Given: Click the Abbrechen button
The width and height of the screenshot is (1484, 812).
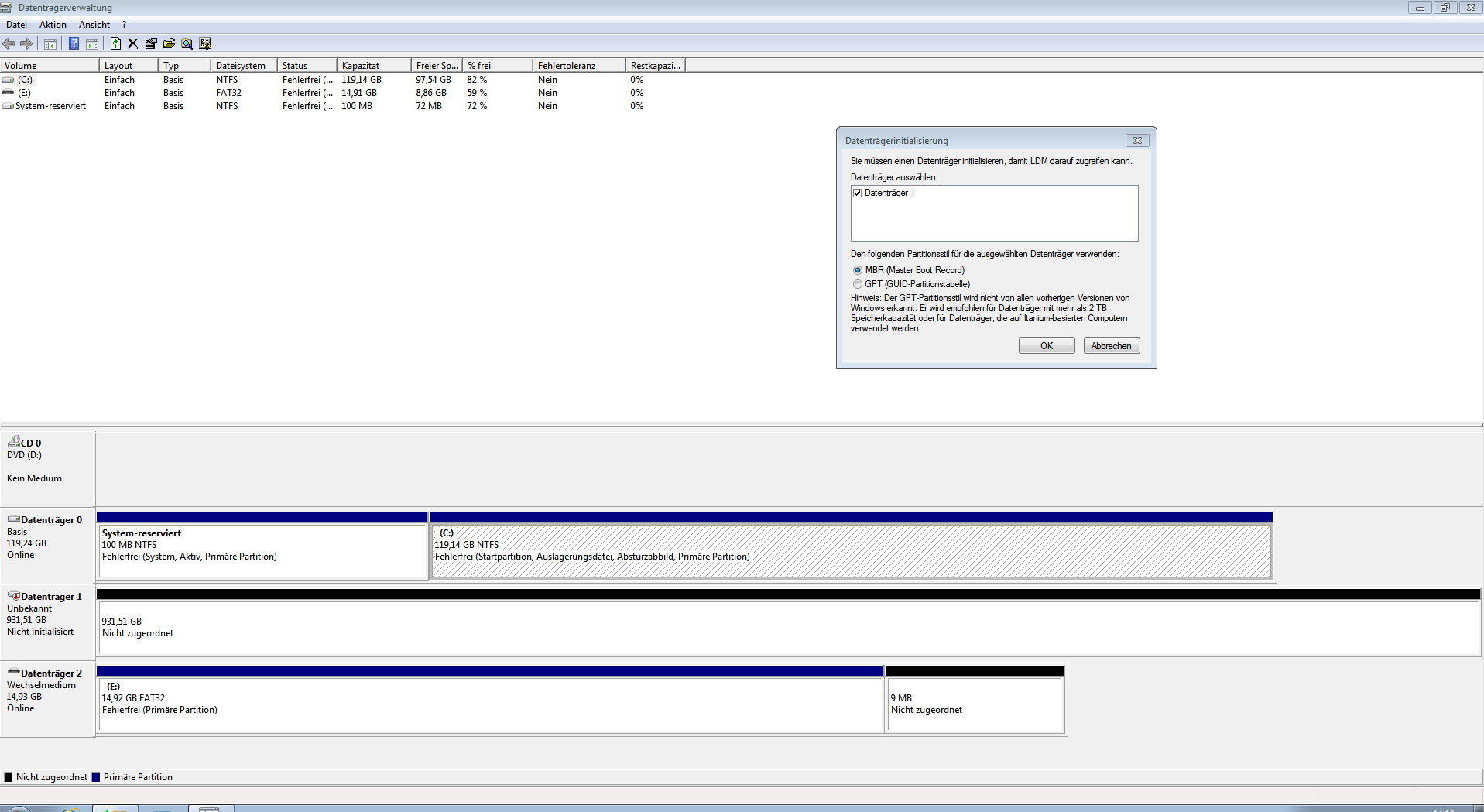Looking at the screenshot, I should point(1112,346).
